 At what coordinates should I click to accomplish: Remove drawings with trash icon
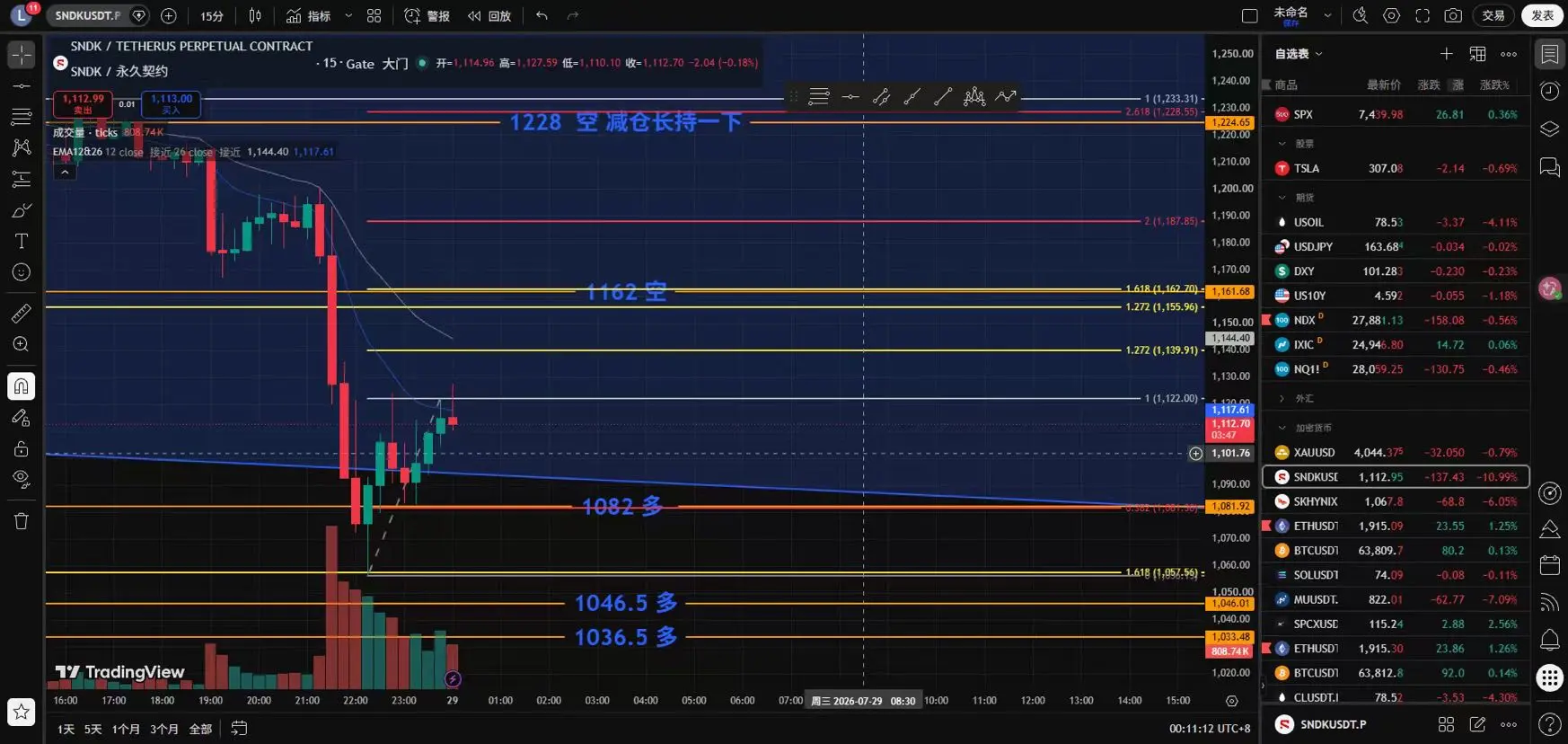[22, 521]
